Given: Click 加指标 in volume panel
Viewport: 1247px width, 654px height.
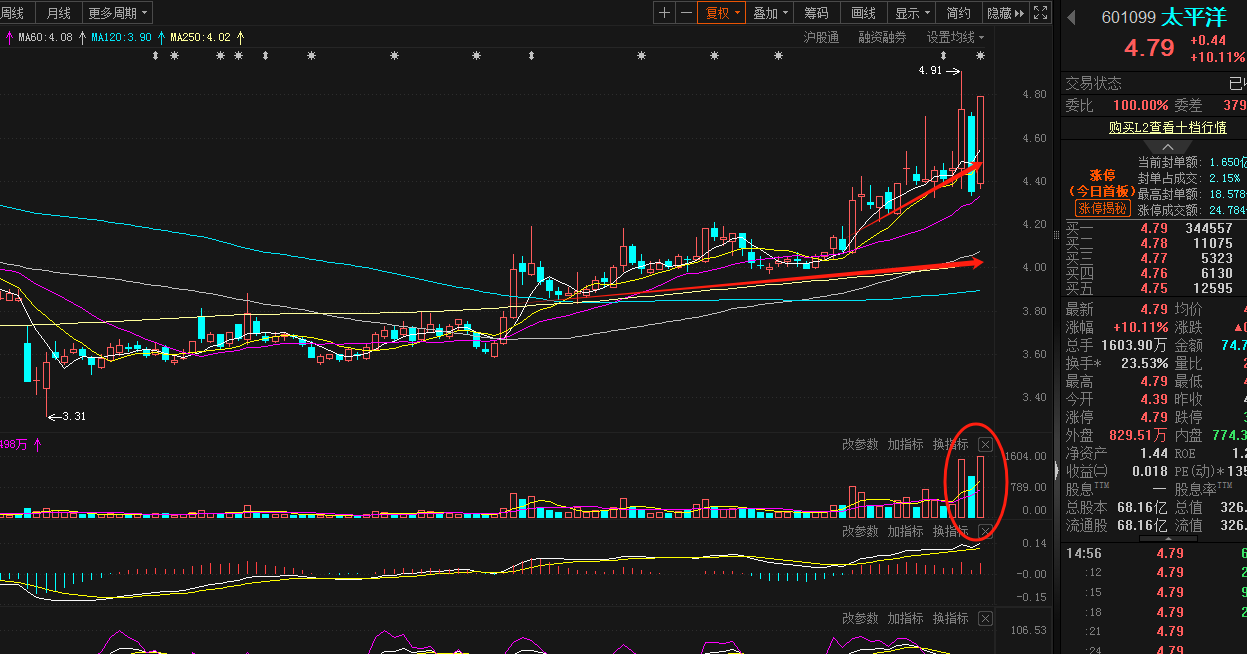Looking at the screenshot, I should [x=905, y=444].
